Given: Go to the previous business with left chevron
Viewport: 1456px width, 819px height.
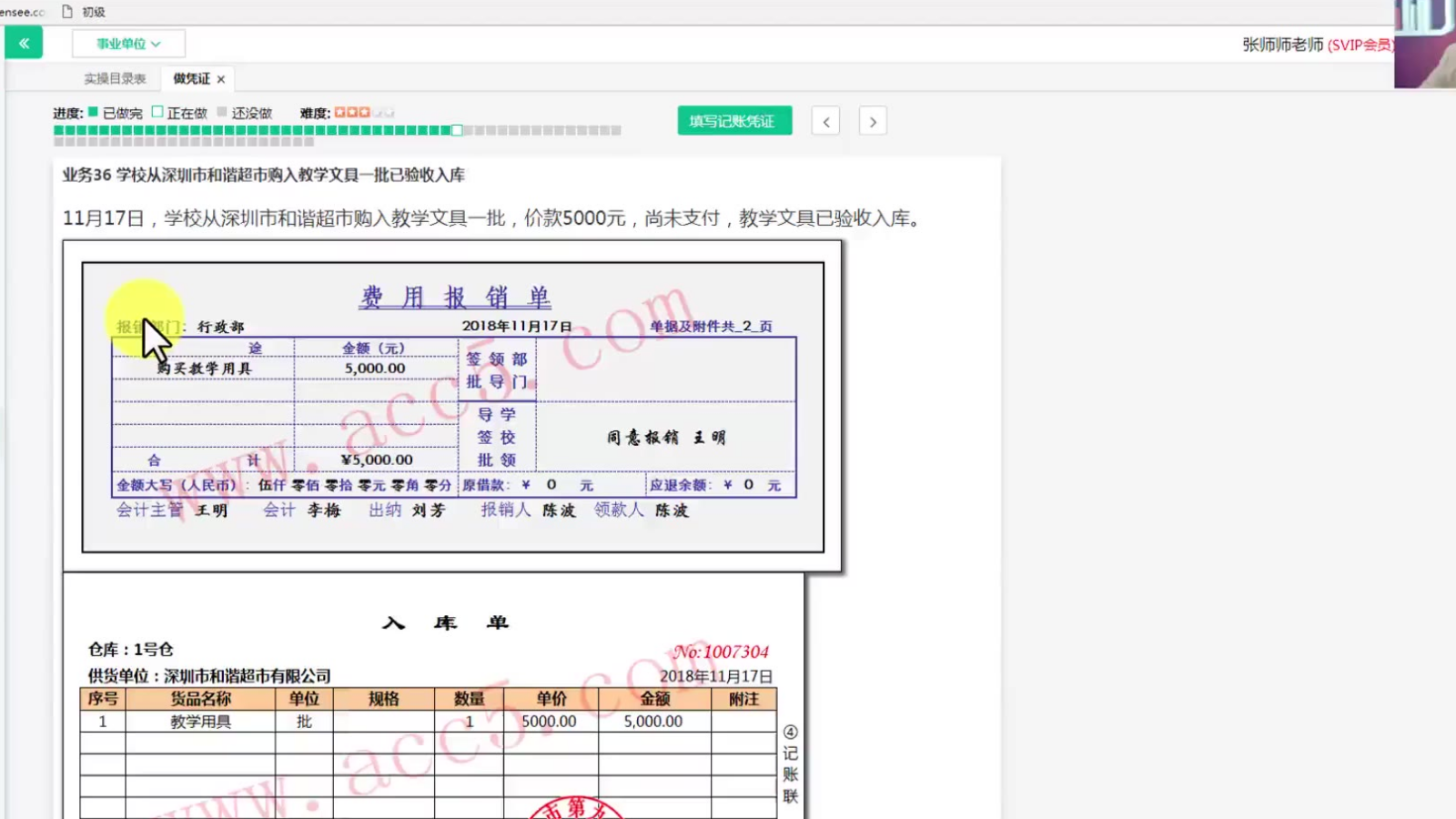Looking at the screenshot, I should [x=825, y=122].
